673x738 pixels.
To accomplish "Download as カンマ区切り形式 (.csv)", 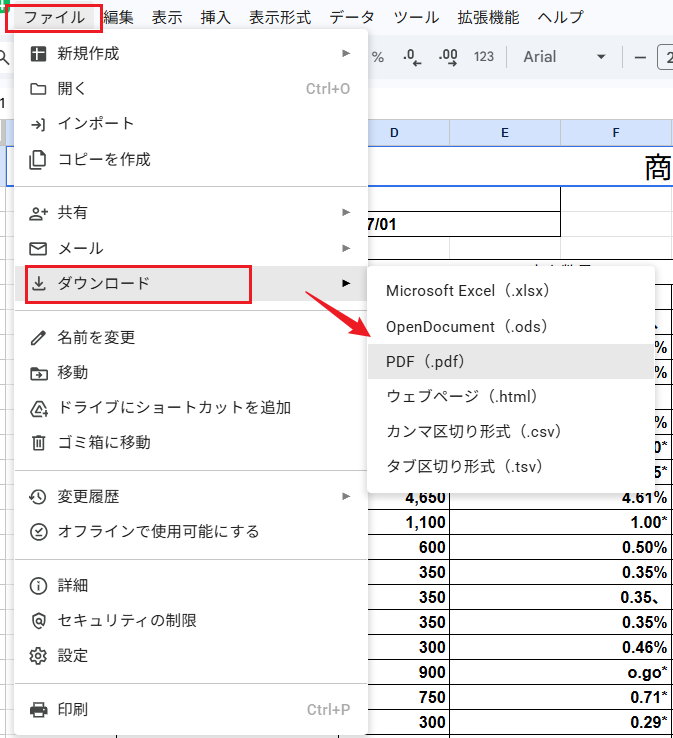I will [x=511, y=432].
